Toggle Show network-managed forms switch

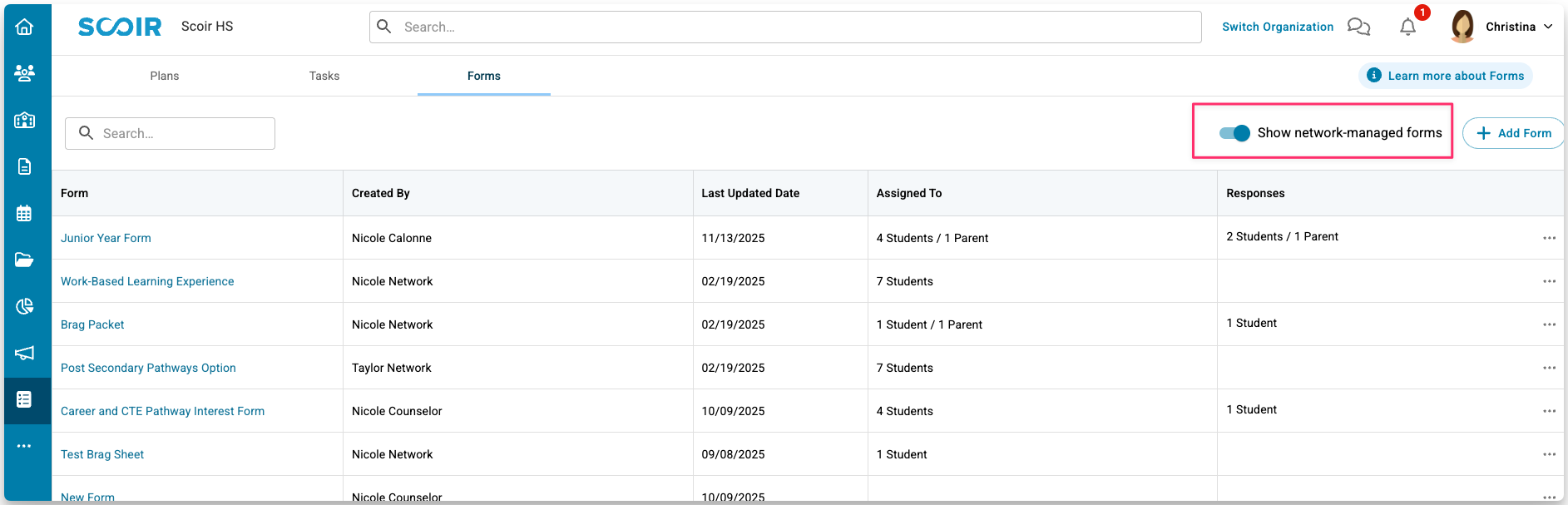pos(1234,133)
